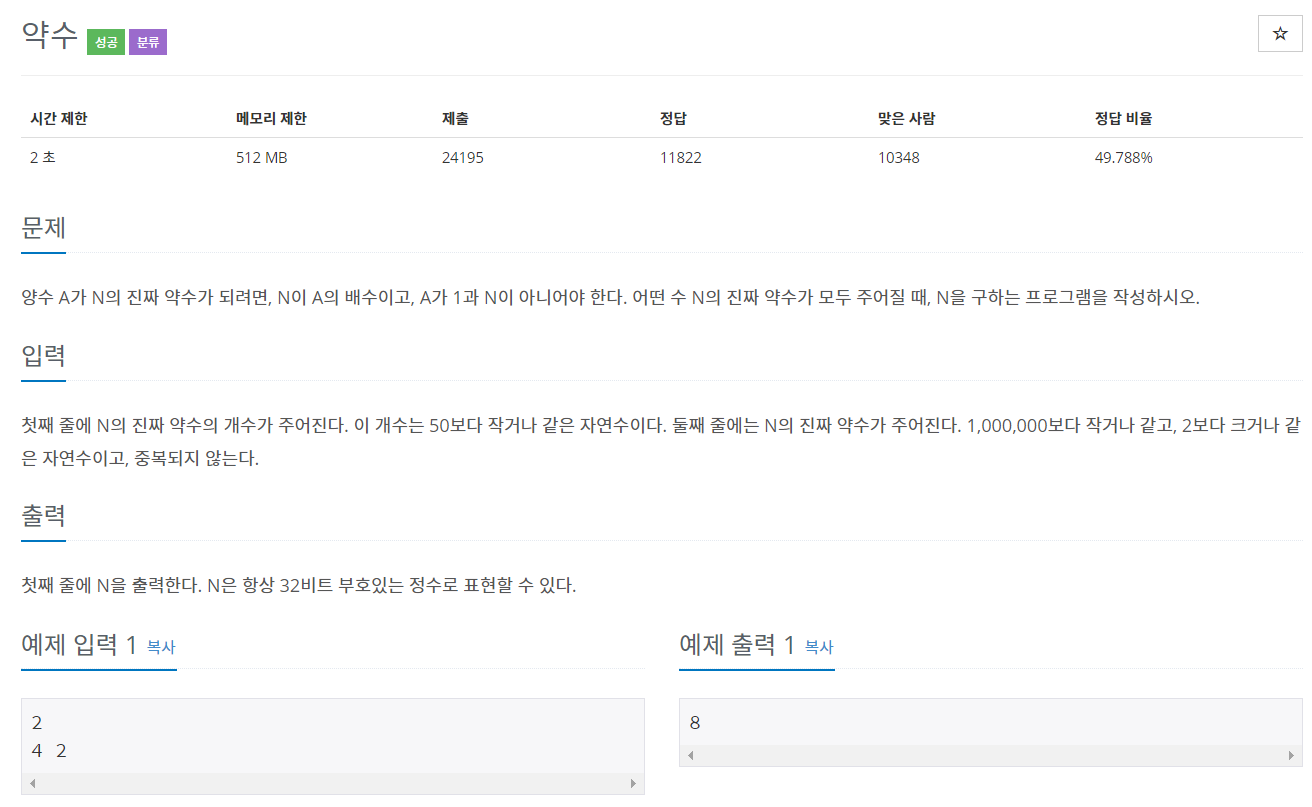Click the 맞은 사람 column header
This screenshot has width=1312, height=807.
pyautogui.click(x=906, y=119)
